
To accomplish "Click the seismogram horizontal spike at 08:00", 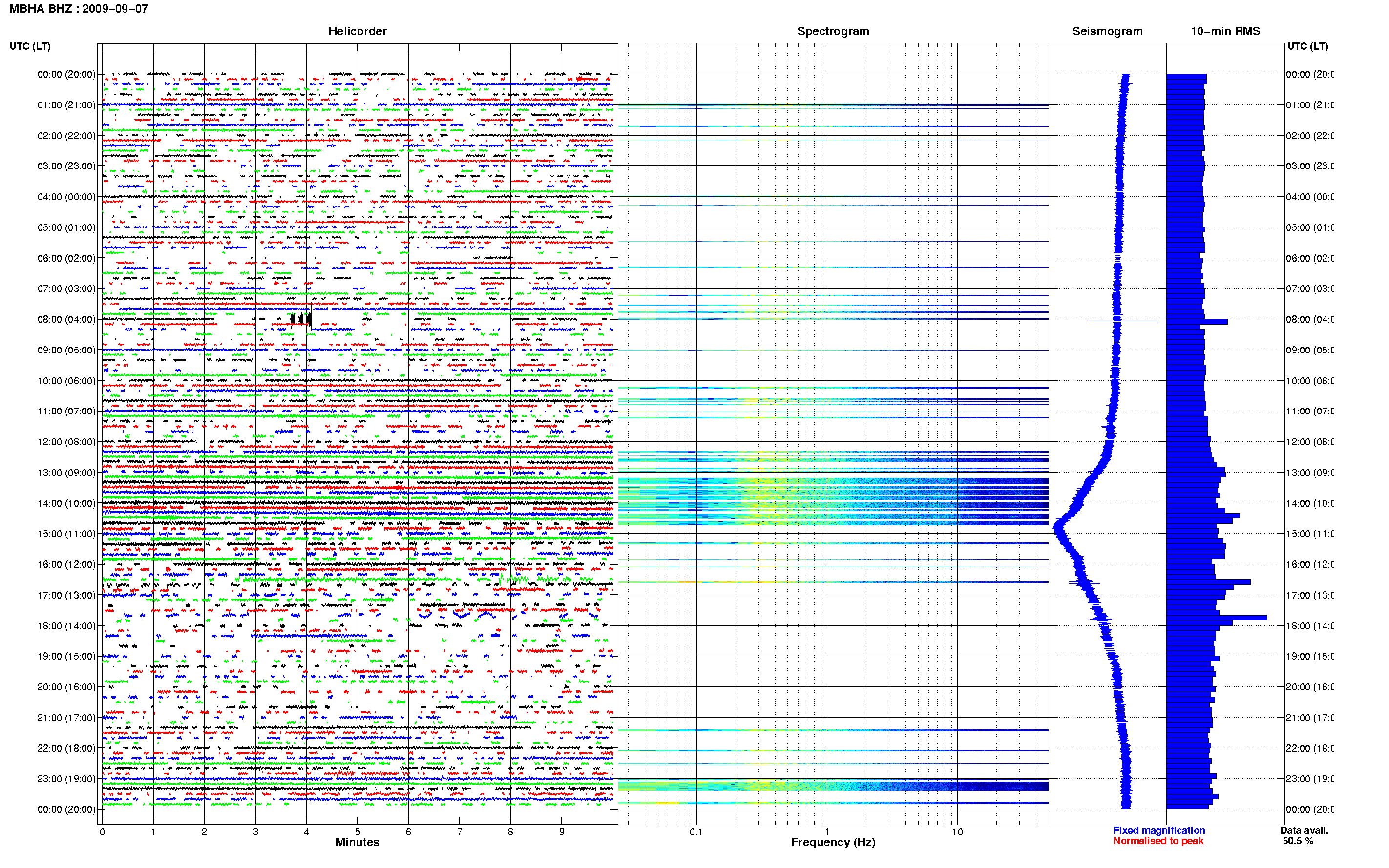I will 1124,321.
